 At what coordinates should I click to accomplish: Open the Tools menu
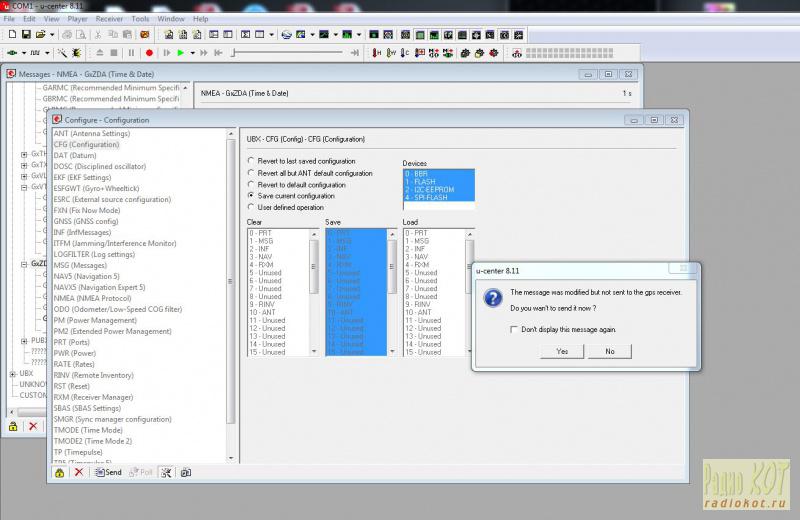pos(140,19)
